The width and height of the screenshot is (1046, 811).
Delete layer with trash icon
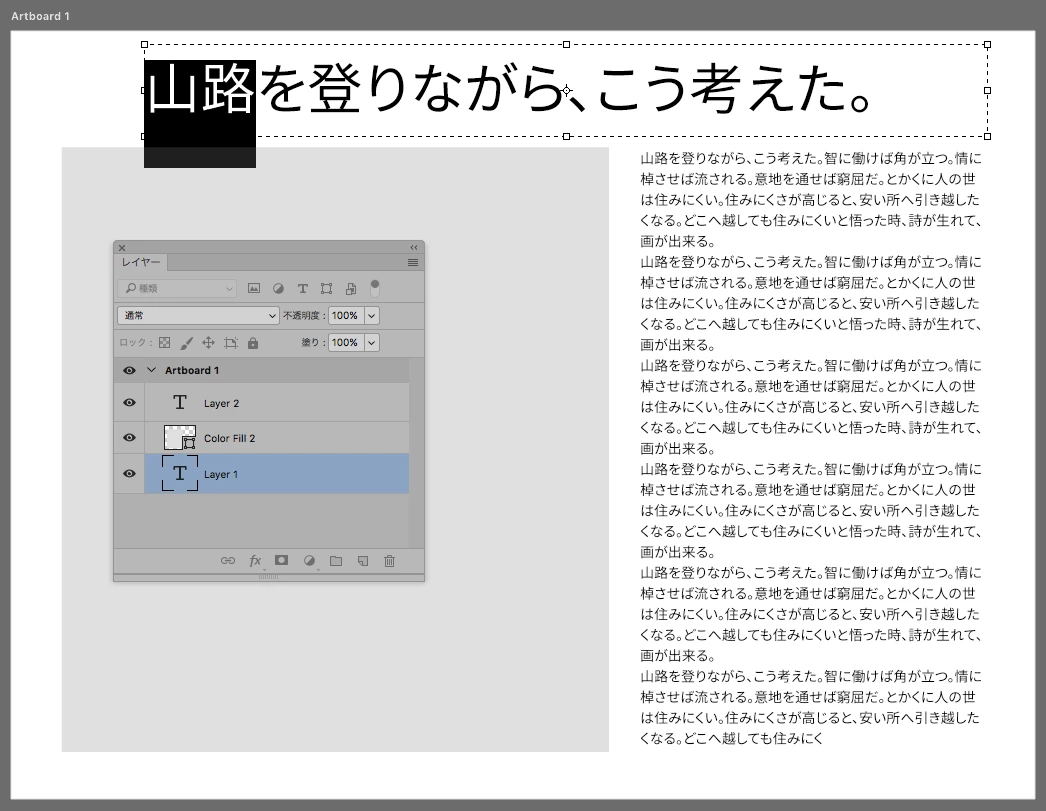click(390, 561)
